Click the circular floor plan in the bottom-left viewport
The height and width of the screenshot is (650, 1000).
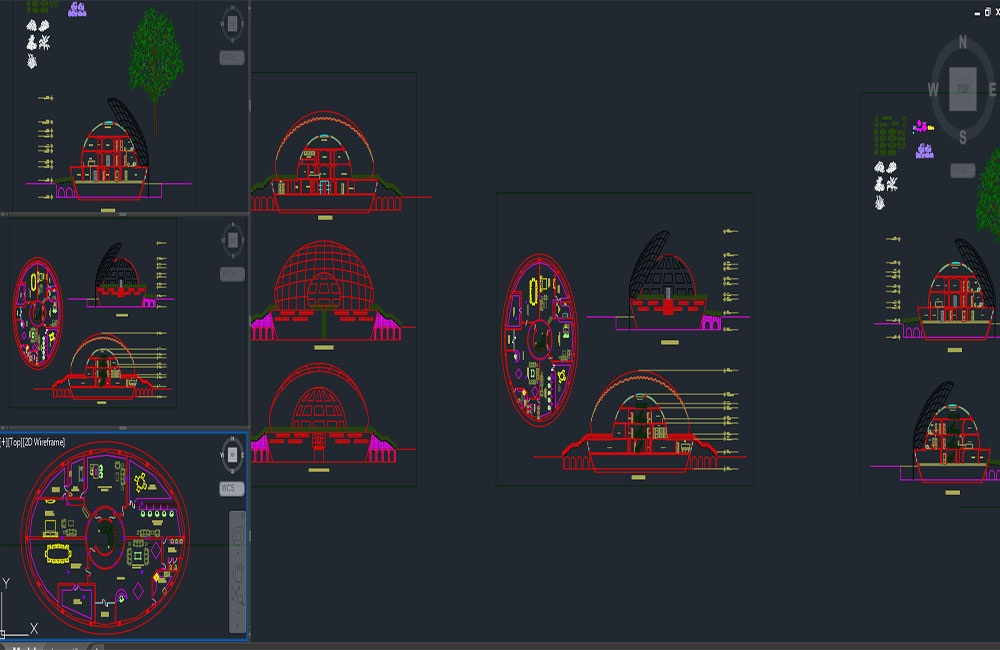pyautogui.click(x=106, y=538)
